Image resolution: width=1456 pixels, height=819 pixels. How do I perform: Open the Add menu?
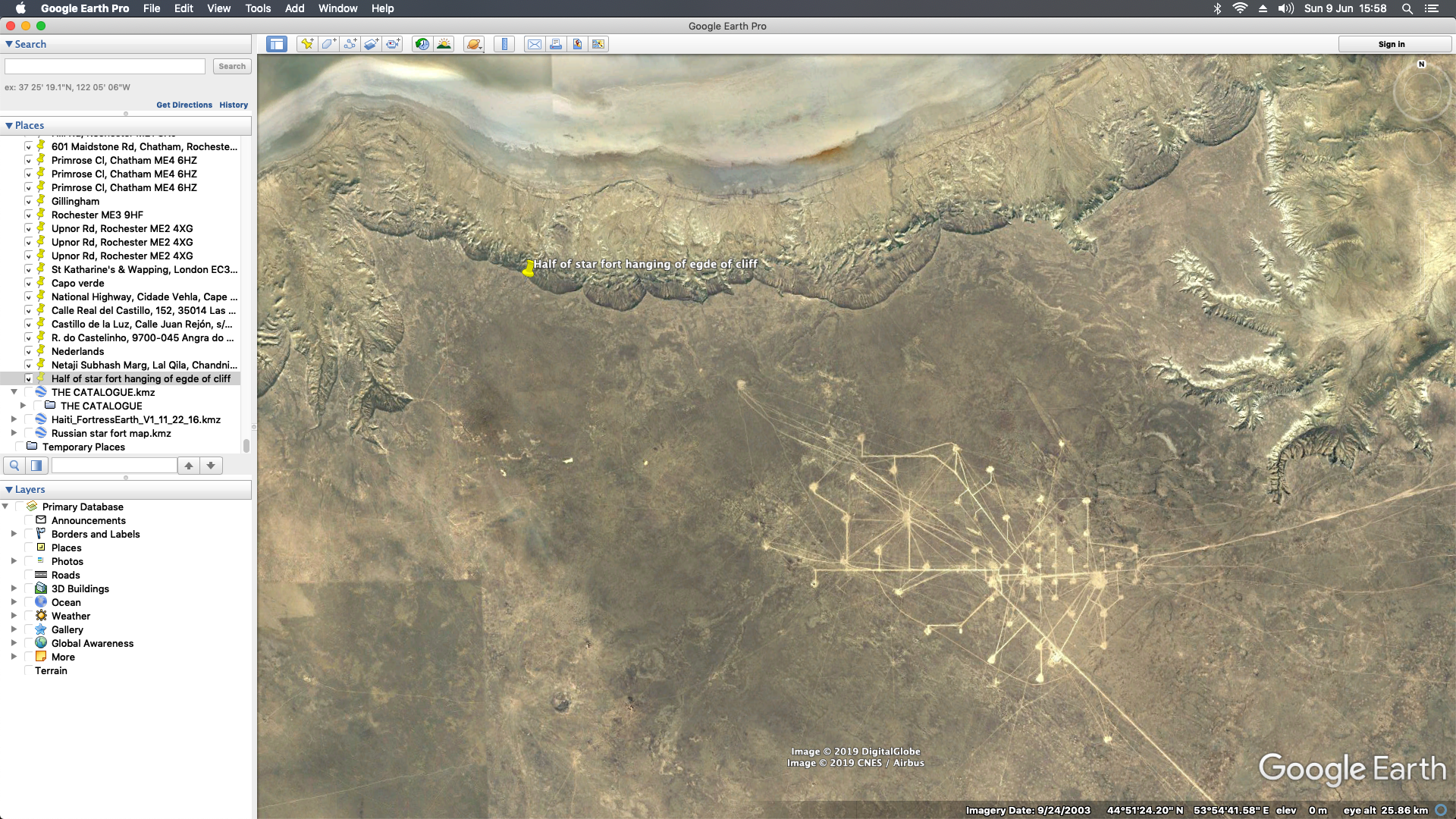[294, 8]
